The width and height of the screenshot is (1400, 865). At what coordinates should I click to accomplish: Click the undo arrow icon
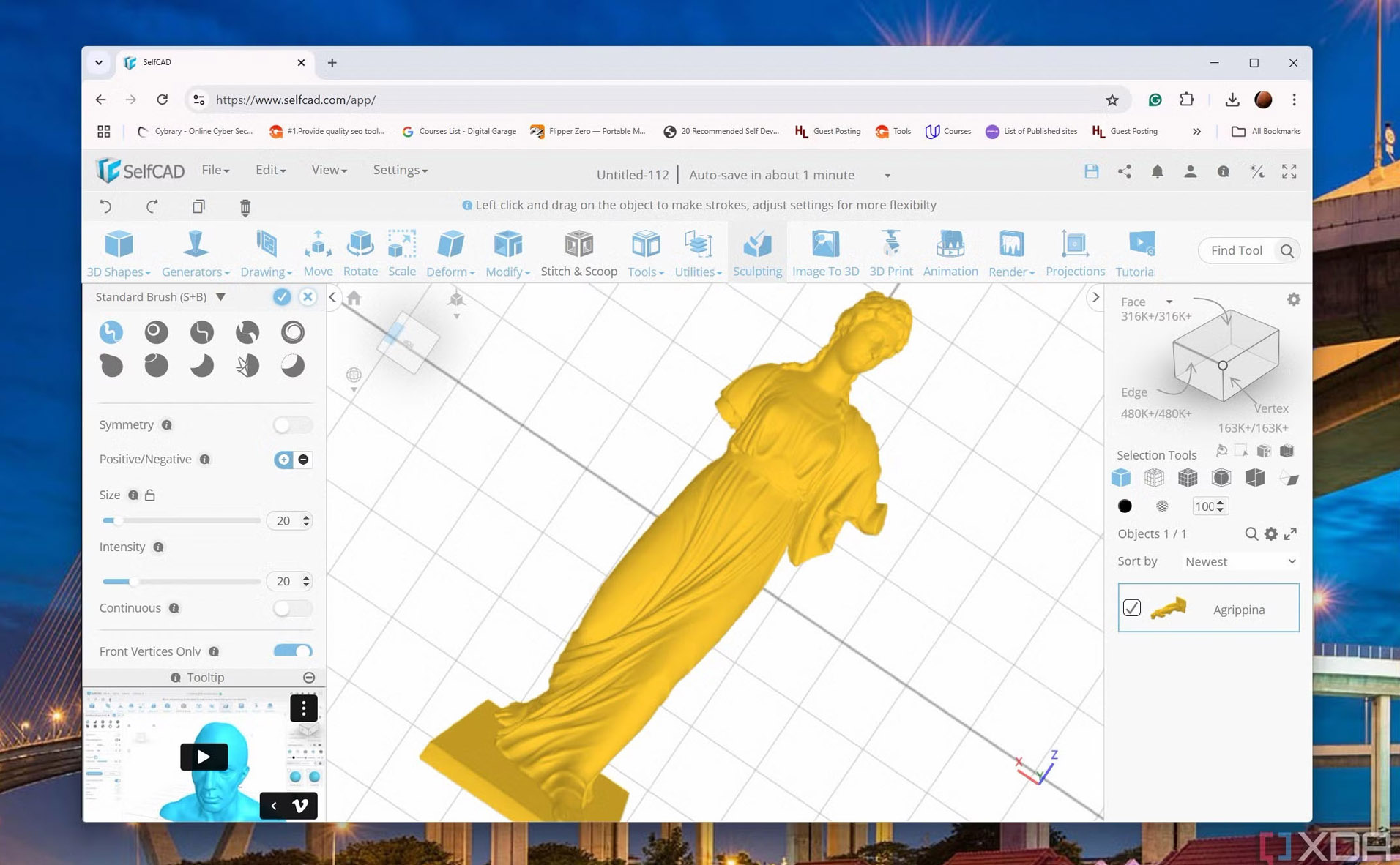[106, 207]
